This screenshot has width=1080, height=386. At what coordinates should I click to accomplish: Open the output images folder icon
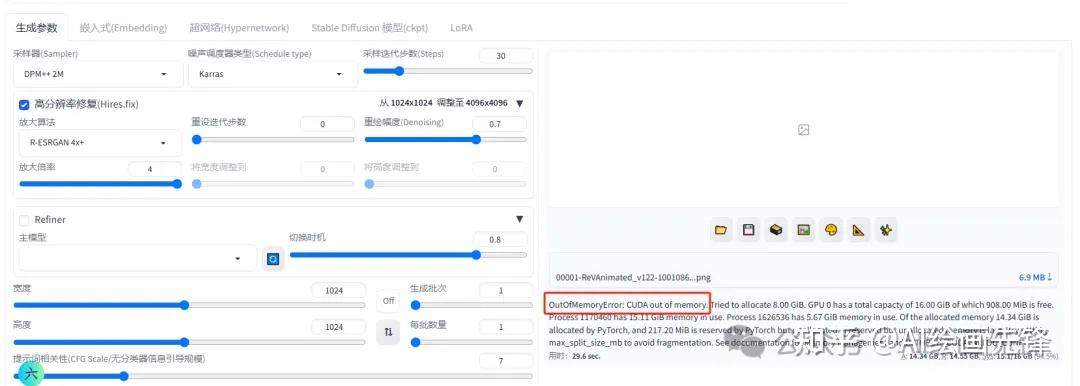(721, 230)
